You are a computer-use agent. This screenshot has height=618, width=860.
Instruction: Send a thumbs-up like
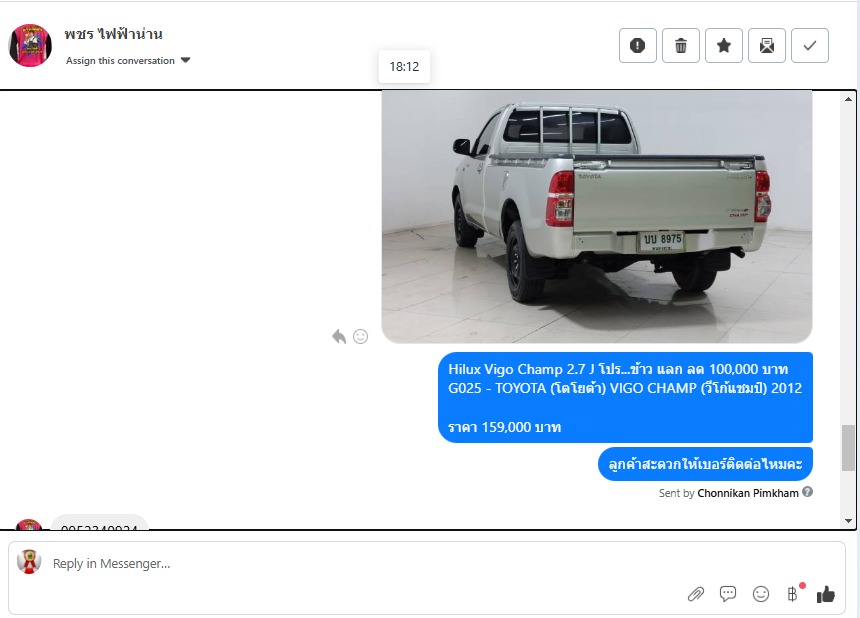pyautogui.click(x=825, y=594)
